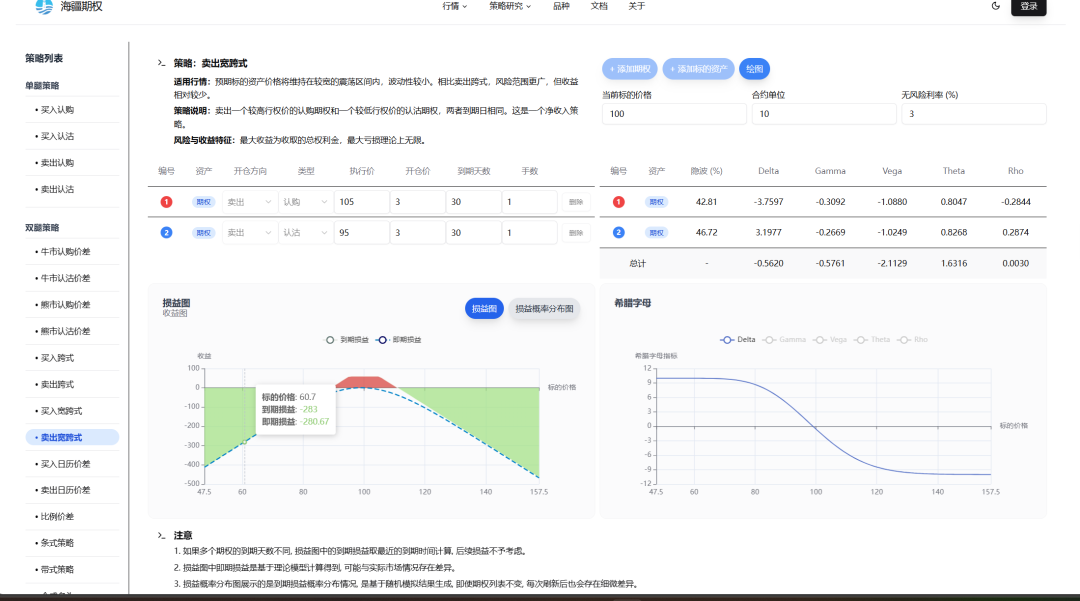Click the blue number 2 badge in the Greeks table
Screen dimensions: 1080x601
618,232
